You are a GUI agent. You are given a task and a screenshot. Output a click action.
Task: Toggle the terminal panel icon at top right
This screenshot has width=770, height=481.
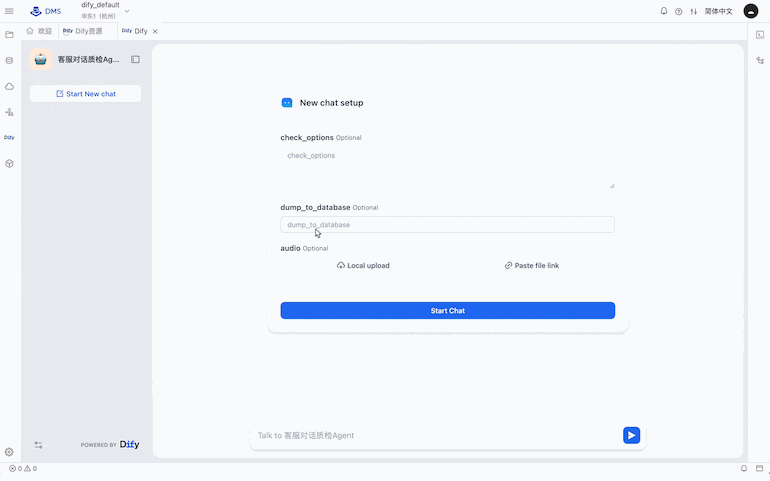[760, 34]
